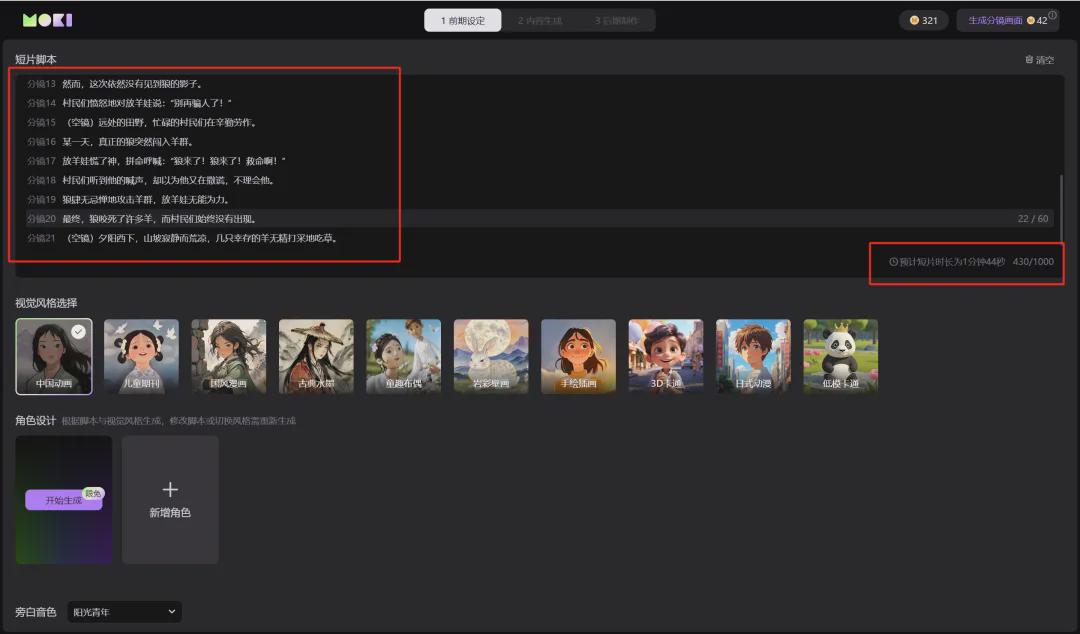Switch to the 2 内容生成 tab

tap(540, 19)
